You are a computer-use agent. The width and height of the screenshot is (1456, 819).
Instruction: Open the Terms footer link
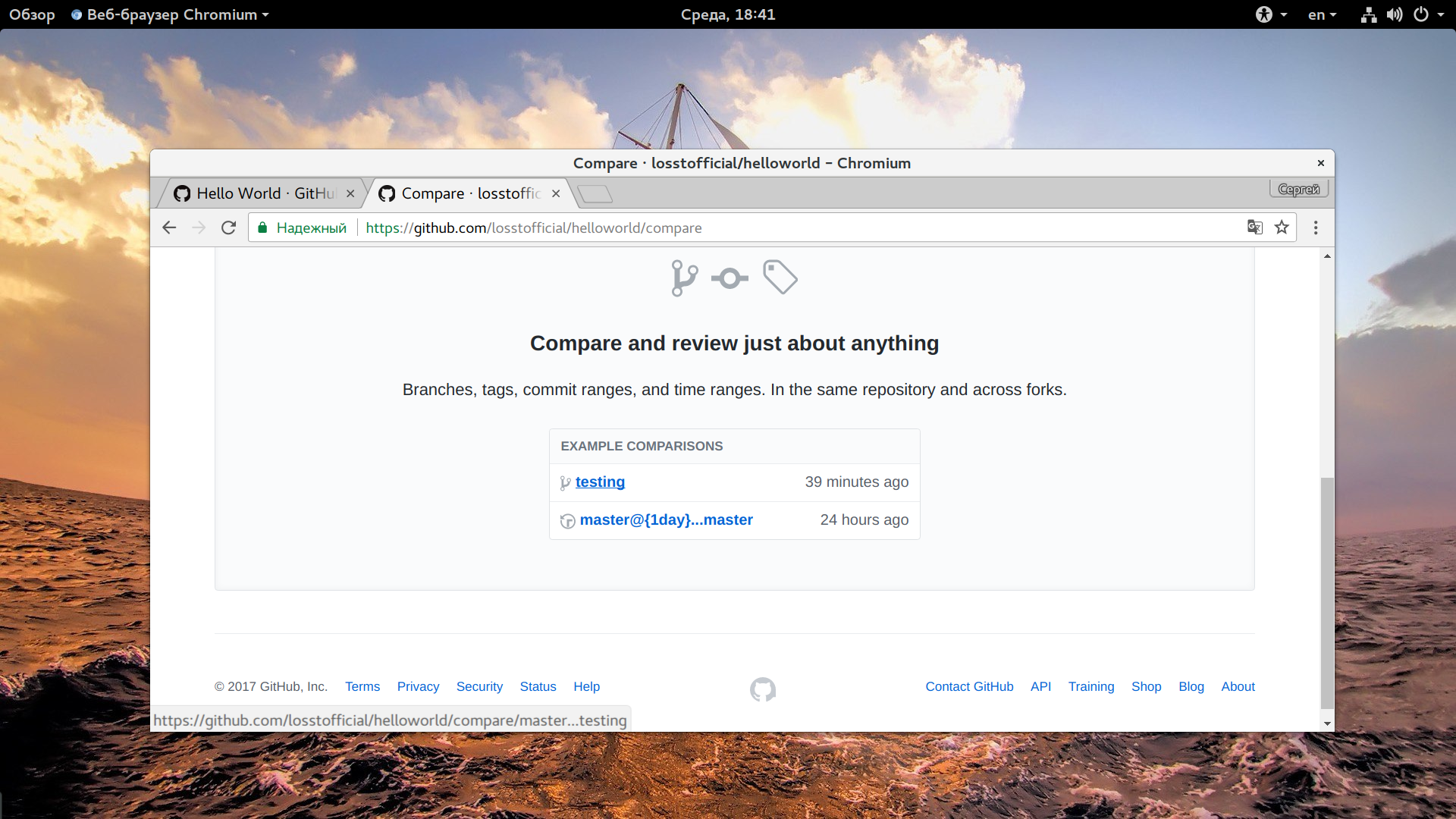[362, 686]
